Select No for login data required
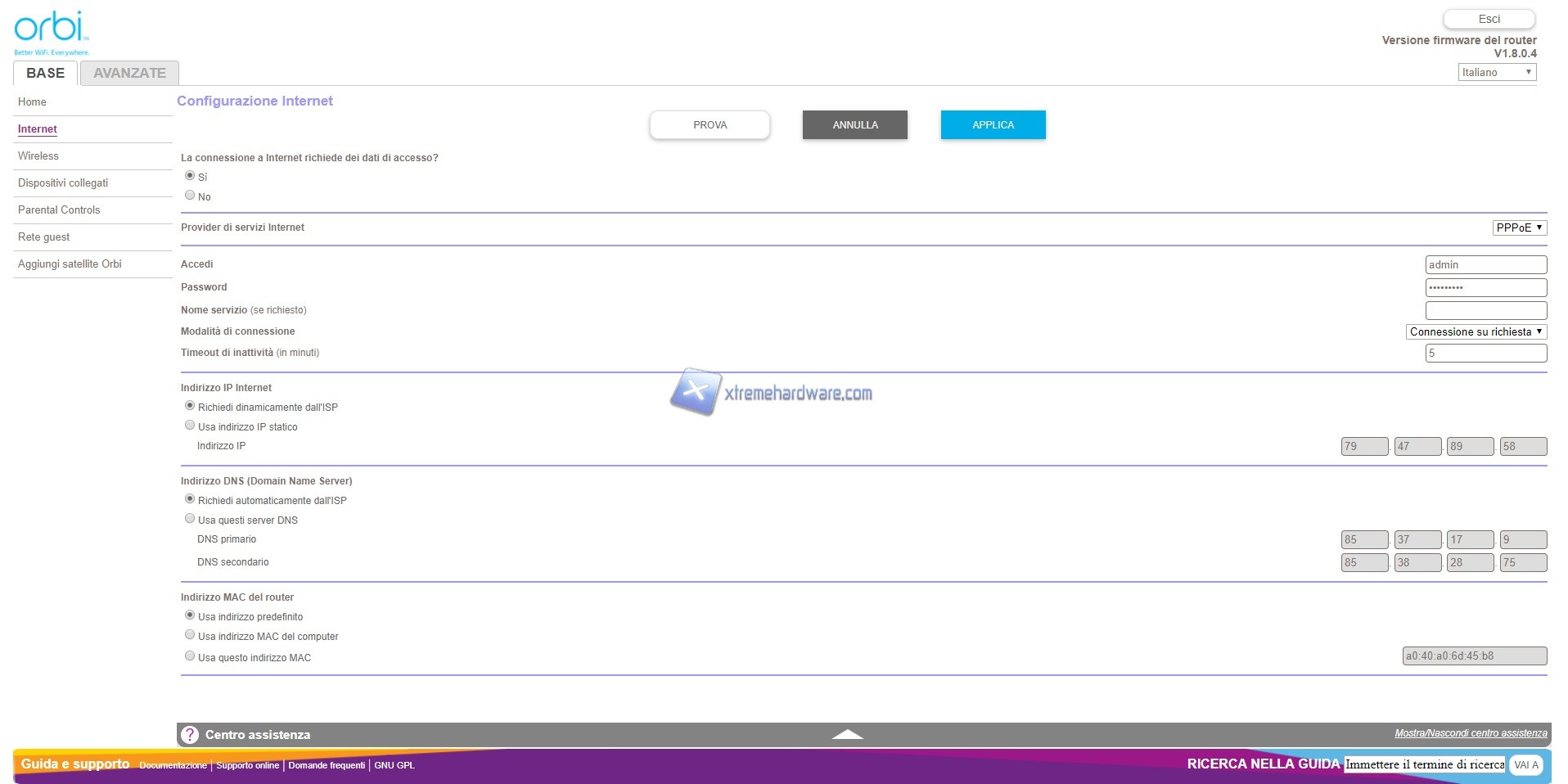Image resolution: width=1568 pixels, height=784 pixels. (x=190, y=196)
